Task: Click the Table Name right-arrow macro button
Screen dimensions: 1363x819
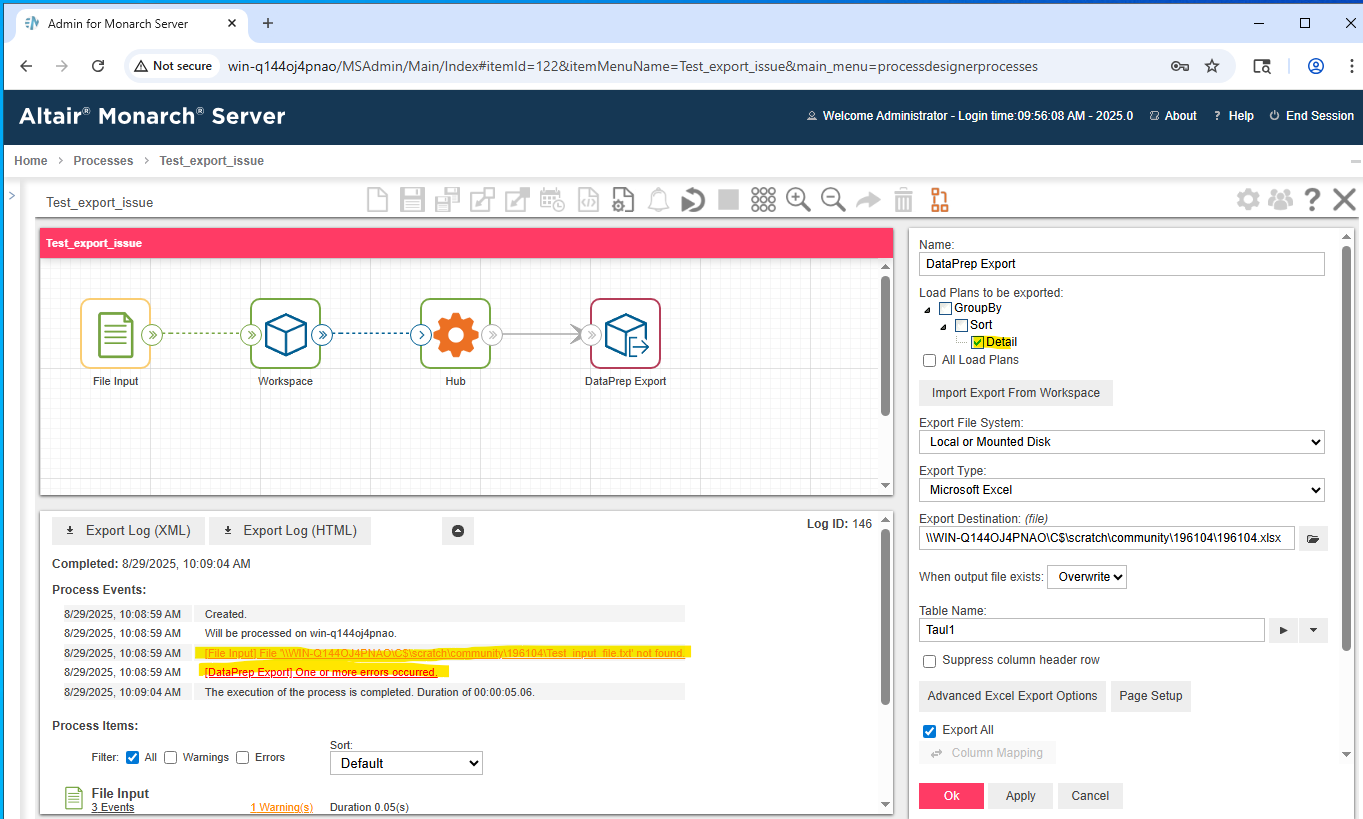Action: click(1283, 630)
